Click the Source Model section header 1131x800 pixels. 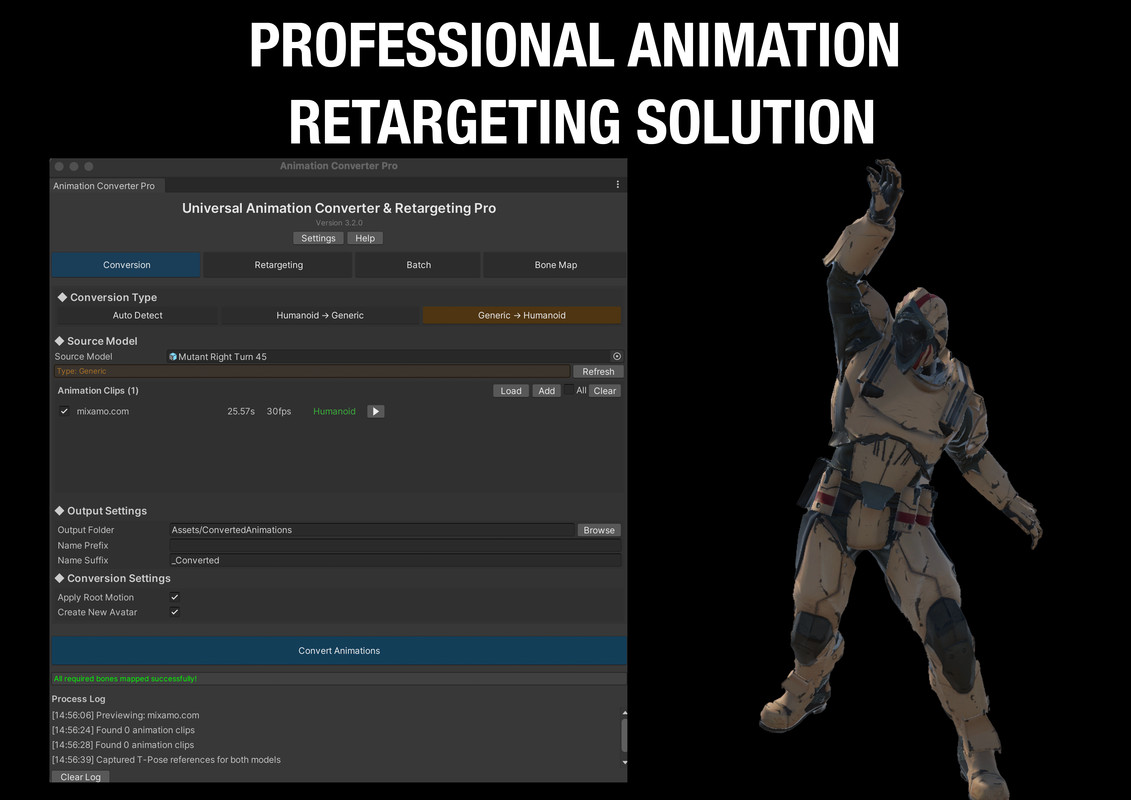click(x=96, y=340)
